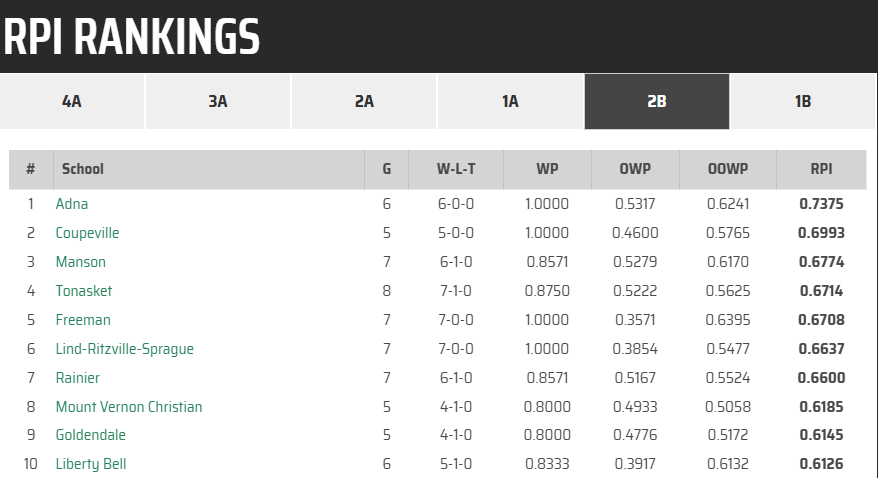878x478 pixels.
Task: Click the RPI column header
Action: tap(821, 169)
